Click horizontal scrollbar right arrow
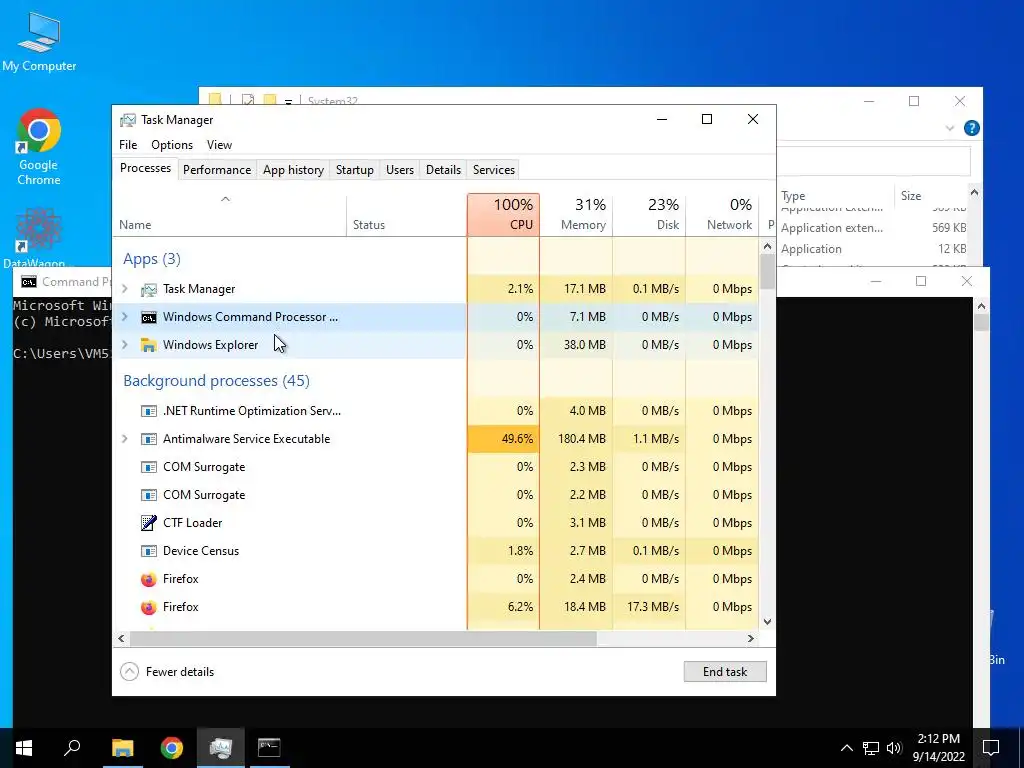This screenshot has width=1024, height=768. (x=751, y=638)
